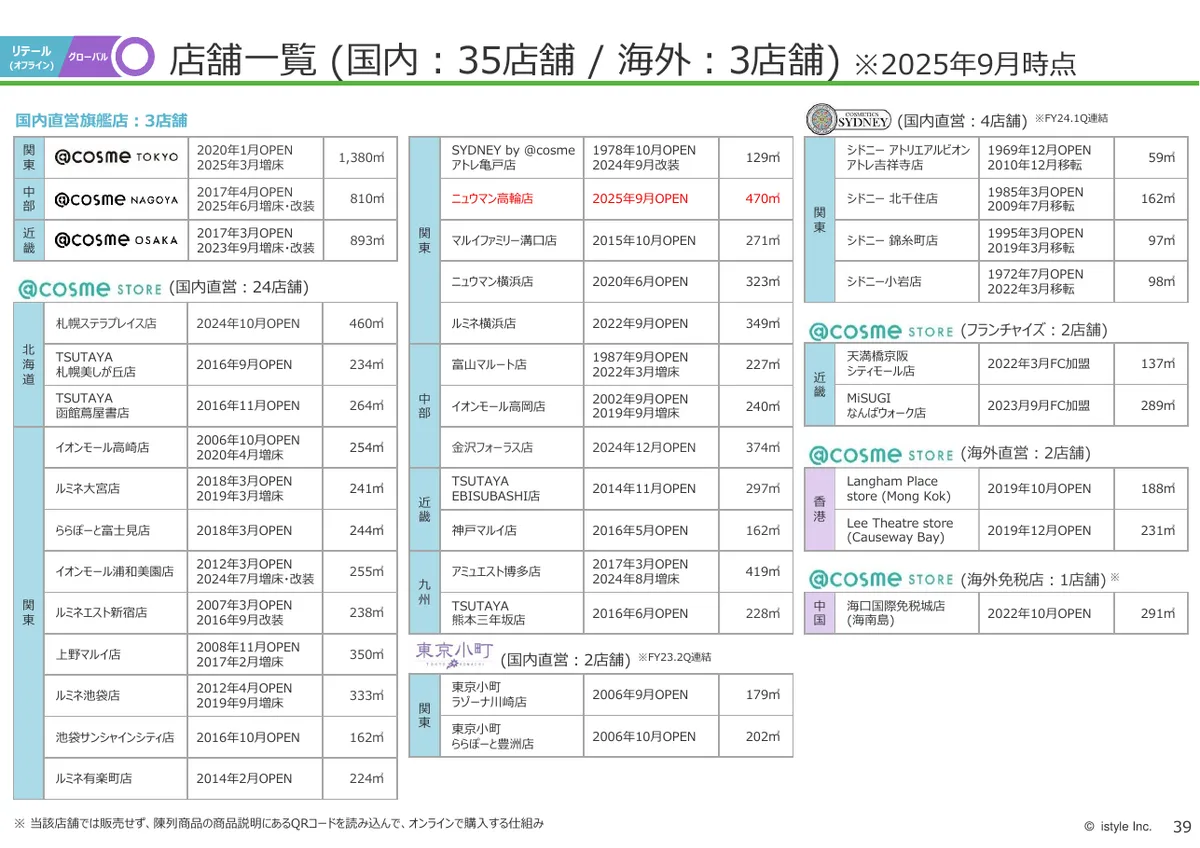Click the @cosme STORE logo for フランチャイズ：2店舗

coord(880,330)
